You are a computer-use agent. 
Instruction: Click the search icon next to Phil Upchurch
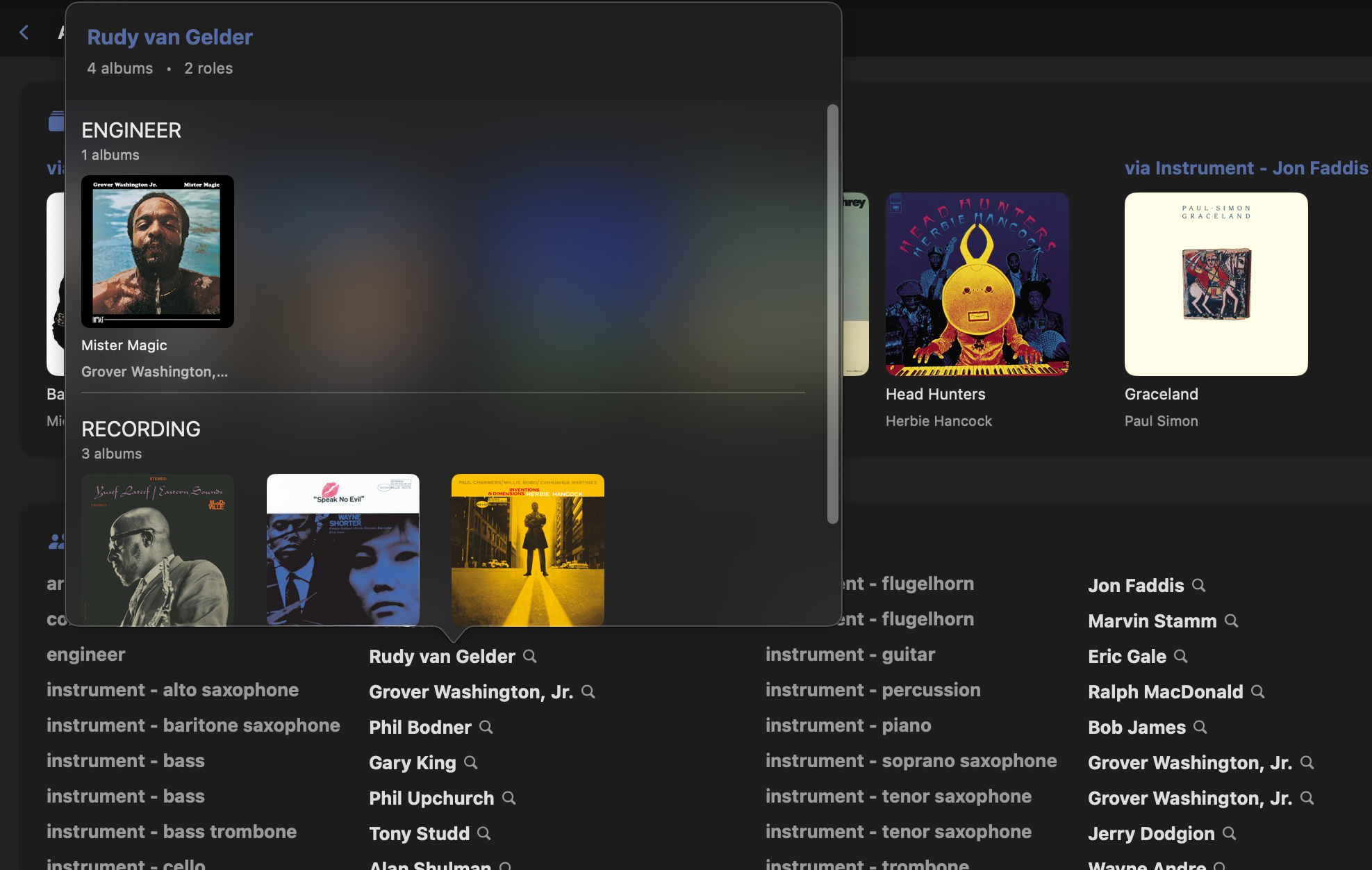[x=509, y=798]
